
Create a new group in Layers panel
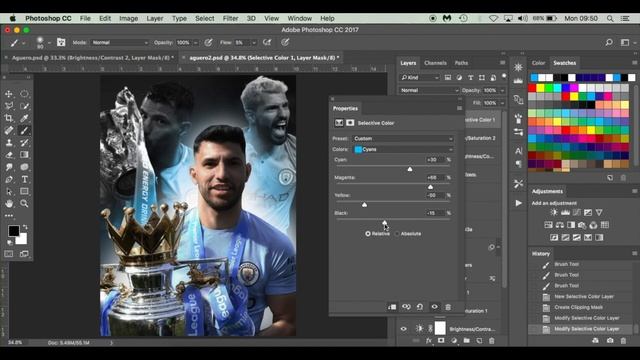tap(467, 340)
